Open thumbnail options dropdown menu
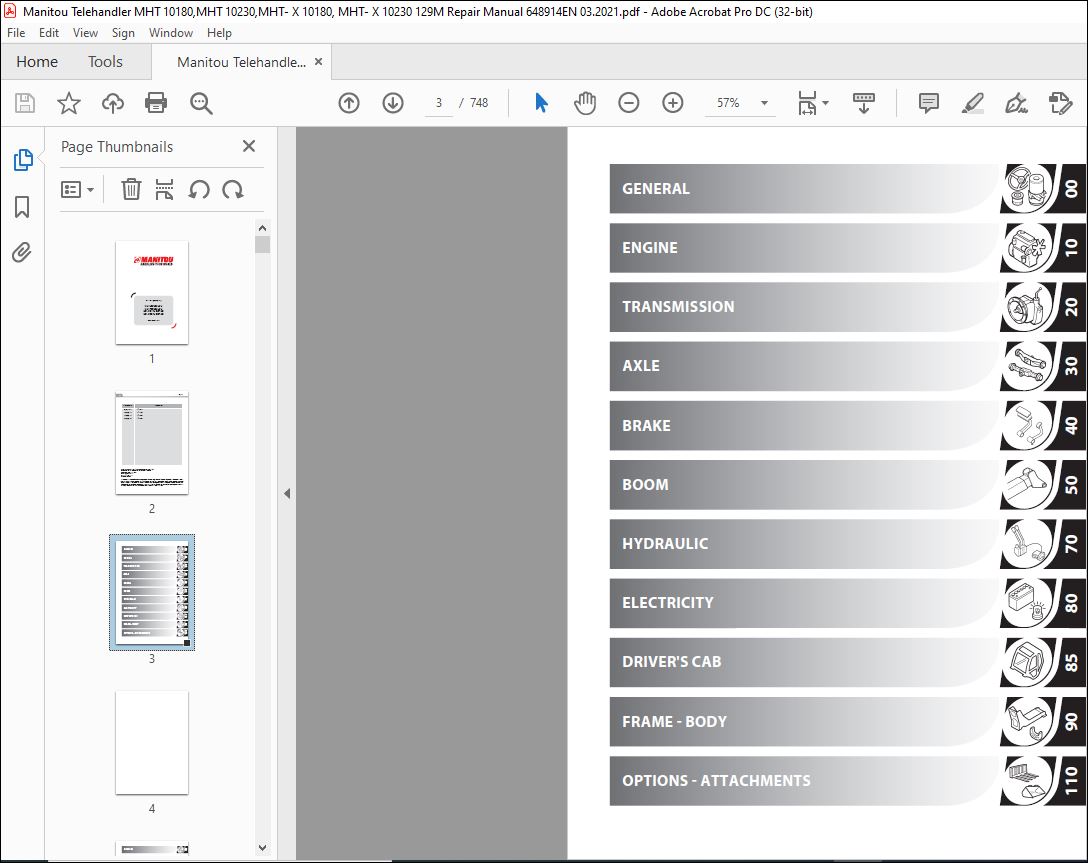Screen dimensions: 1088x863 [x=77, y=189]
